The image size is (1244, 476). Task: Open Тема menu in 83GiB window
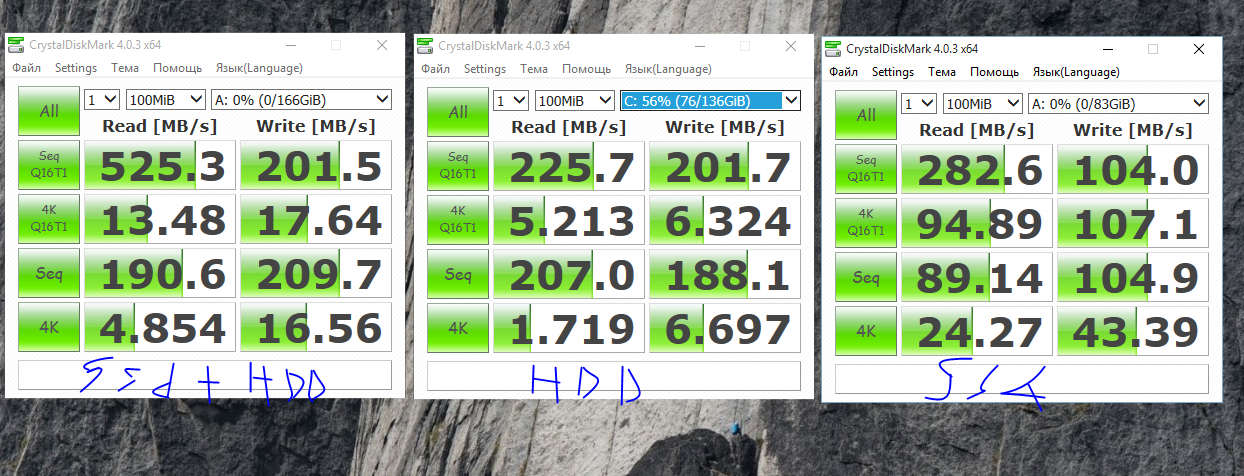[942, 72]
